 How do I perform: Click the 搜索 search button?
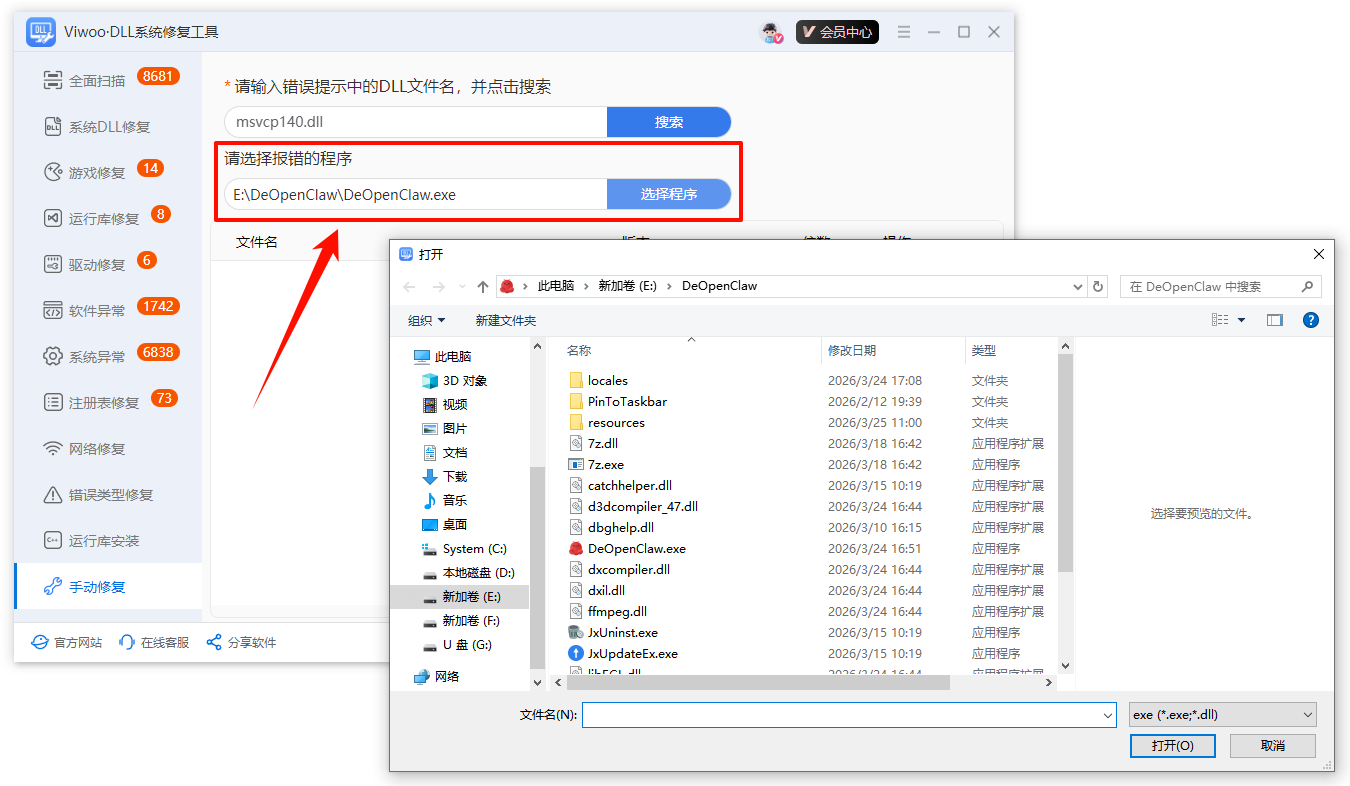[x=668, y=122]
